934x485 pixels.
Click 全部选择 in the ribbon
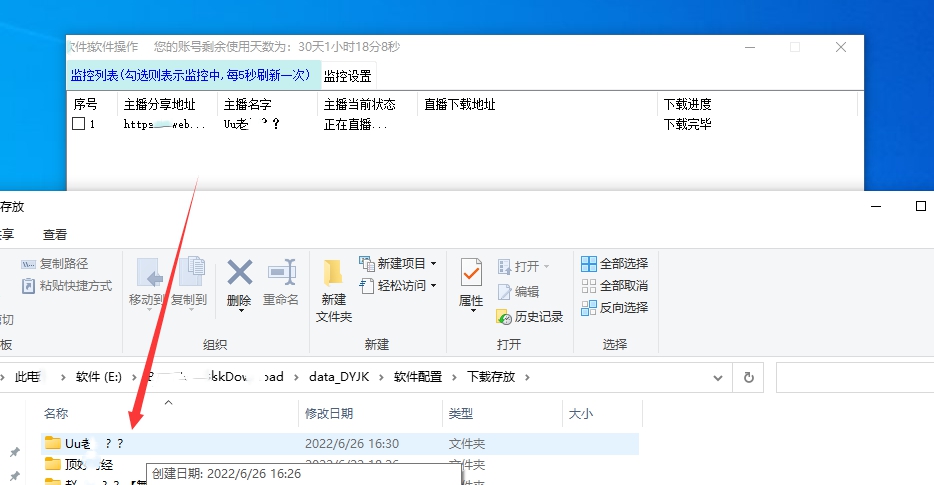(615, 263)
